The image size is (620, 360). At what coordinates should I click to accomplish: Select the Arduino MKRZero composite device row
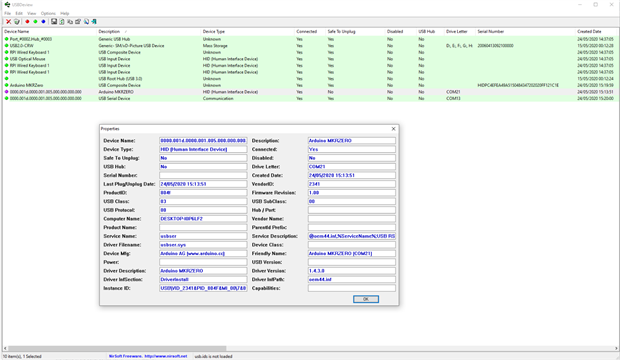[310, 85]
